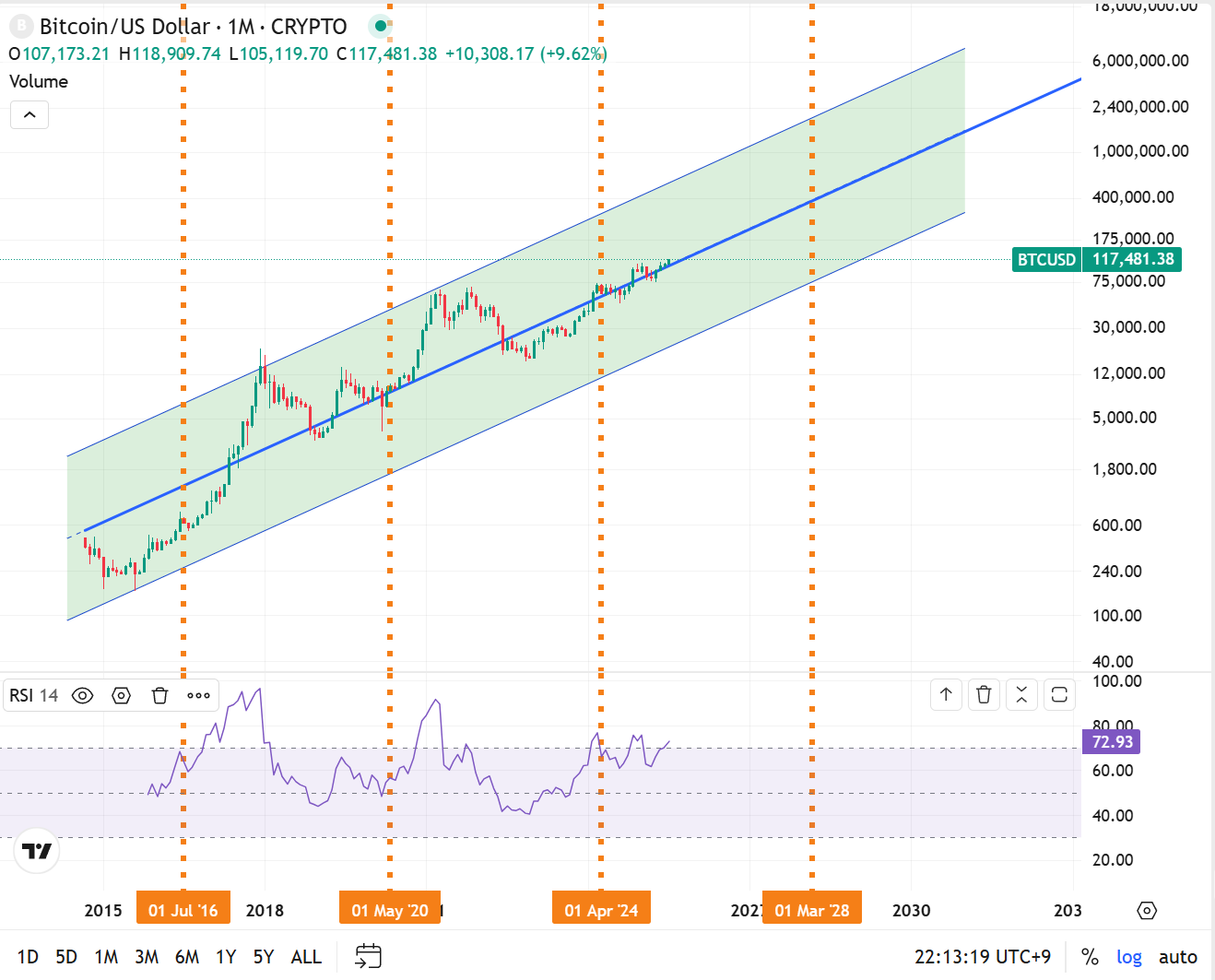
Task: Click the 12,000.00 price axis label
Action: 1128,373
